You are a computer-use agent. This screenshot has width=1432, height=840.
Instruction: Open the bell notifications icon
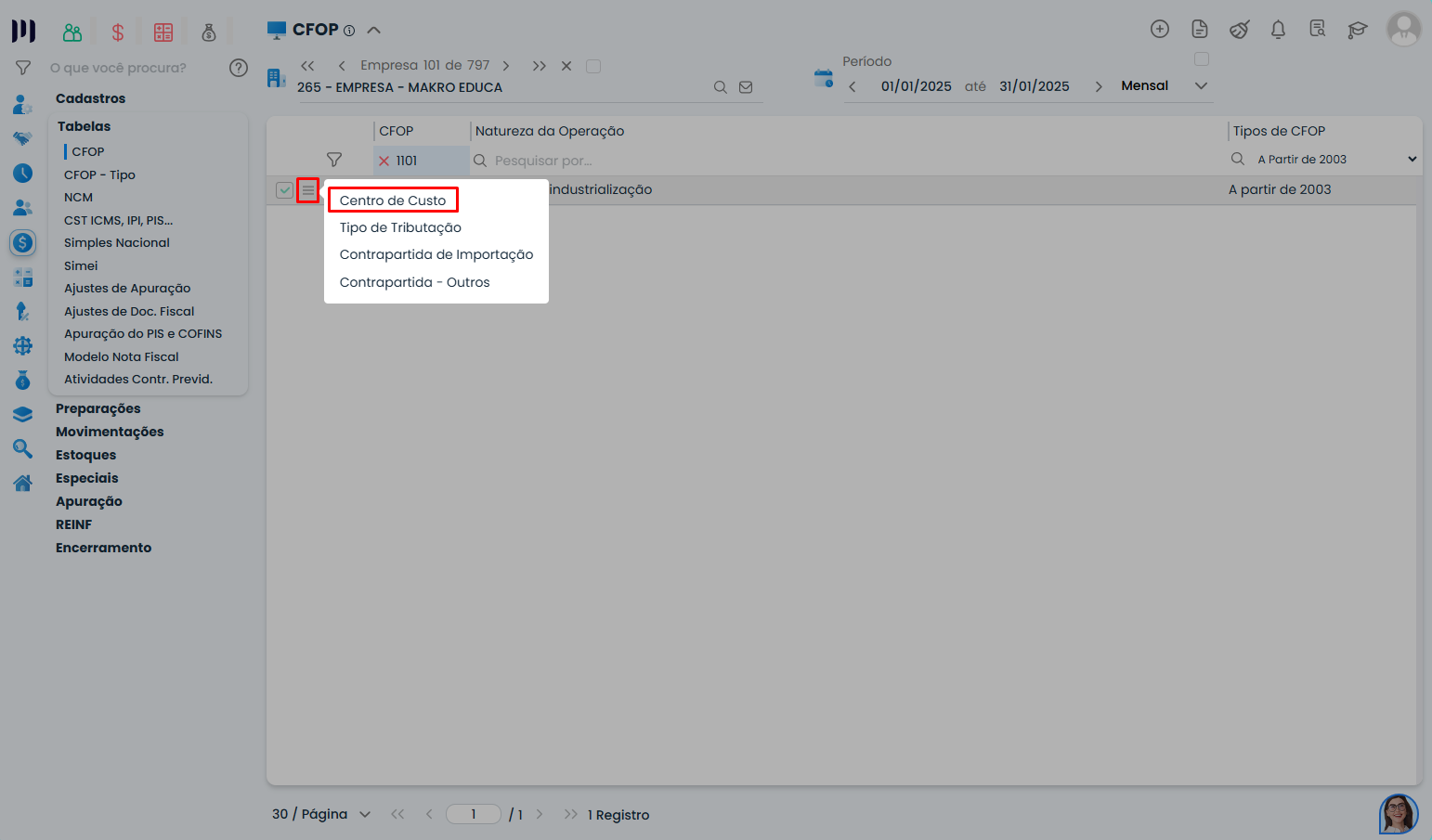click(x=1278, y=30)
